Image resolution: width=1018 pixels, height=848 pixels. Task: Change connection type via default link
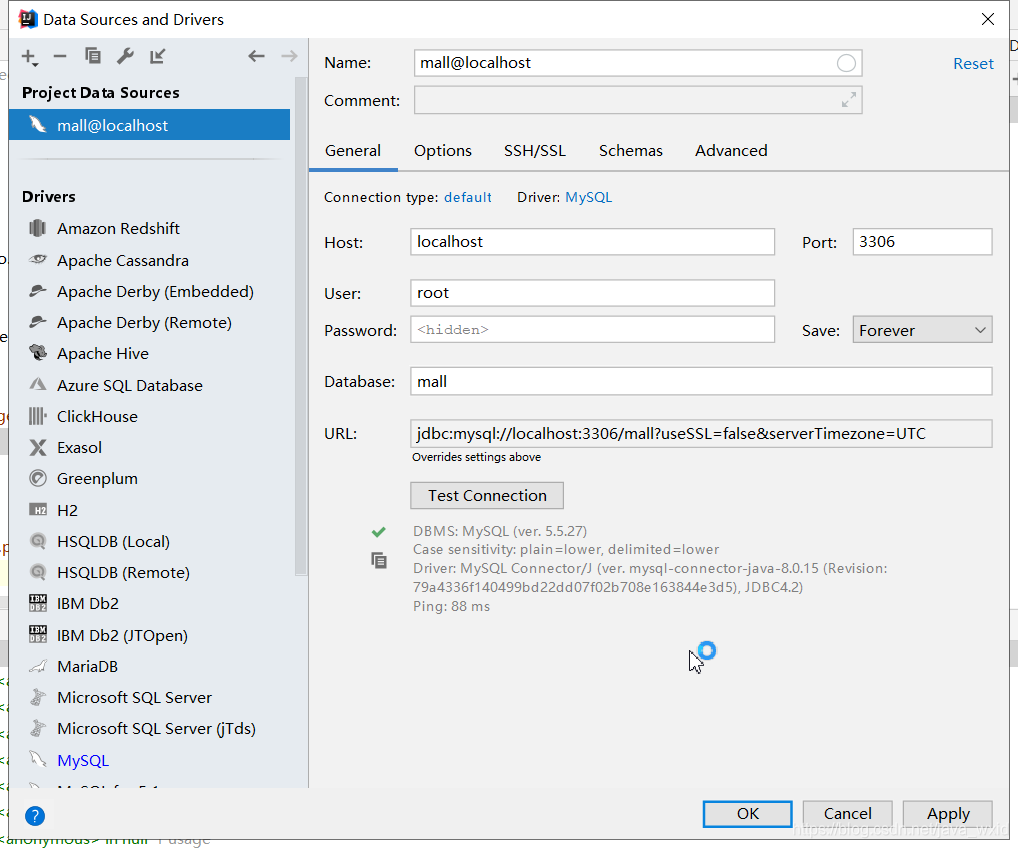[467, 197]
